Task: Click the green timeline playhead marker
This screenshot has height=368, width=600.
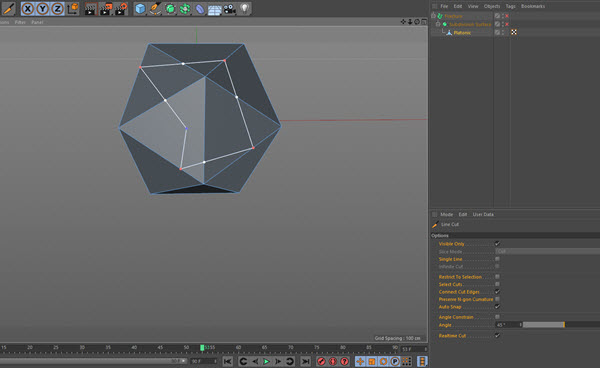Action: (x=202, y=347)
